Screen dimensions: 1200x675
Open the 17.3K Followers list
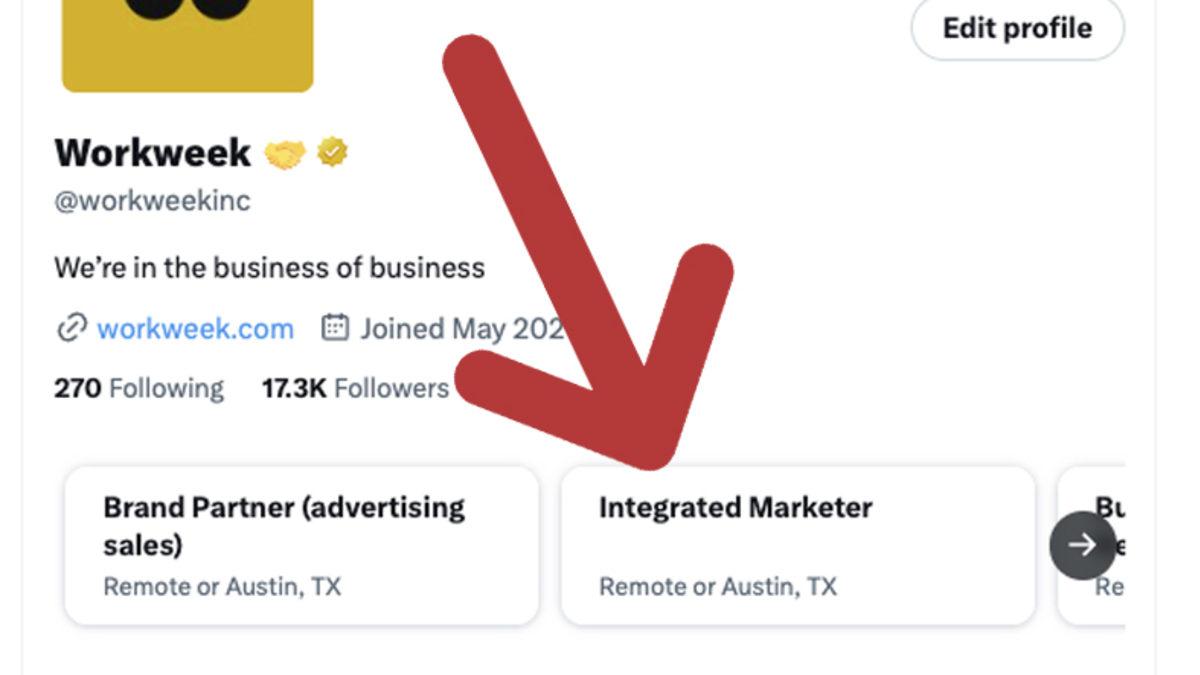point(355,388)
